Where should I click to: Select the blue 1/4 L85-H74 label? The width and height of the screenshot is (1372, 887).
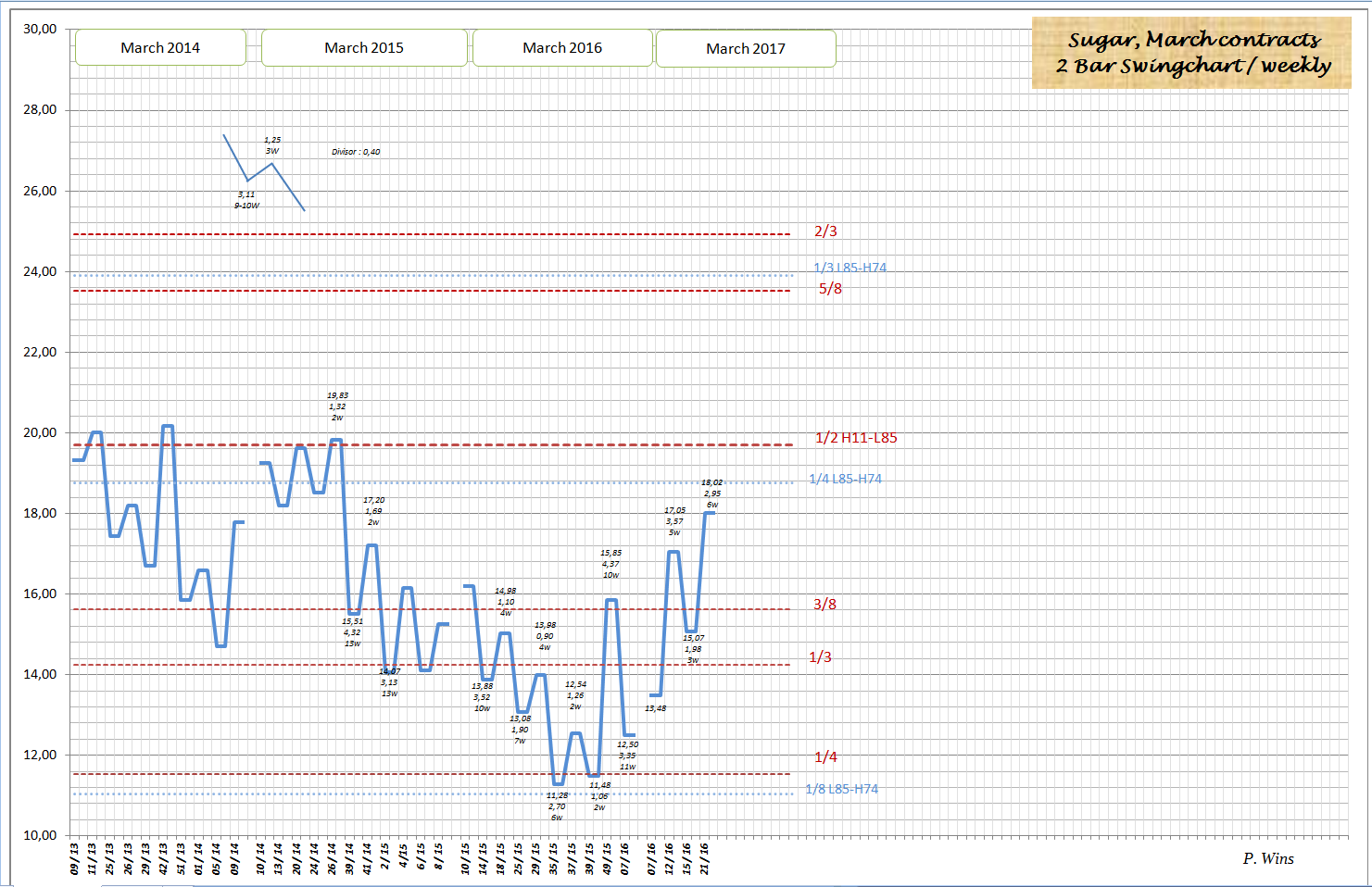(845, 479)
